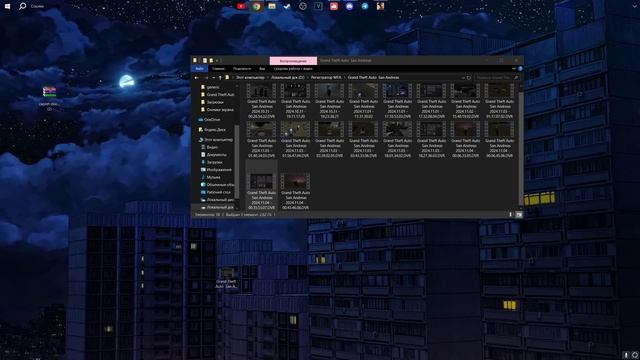Image resolution: width=640 pixels, height=360 pixels.
Task: Open recent locations dropdown arrow
Action: (x=213, y=78)
